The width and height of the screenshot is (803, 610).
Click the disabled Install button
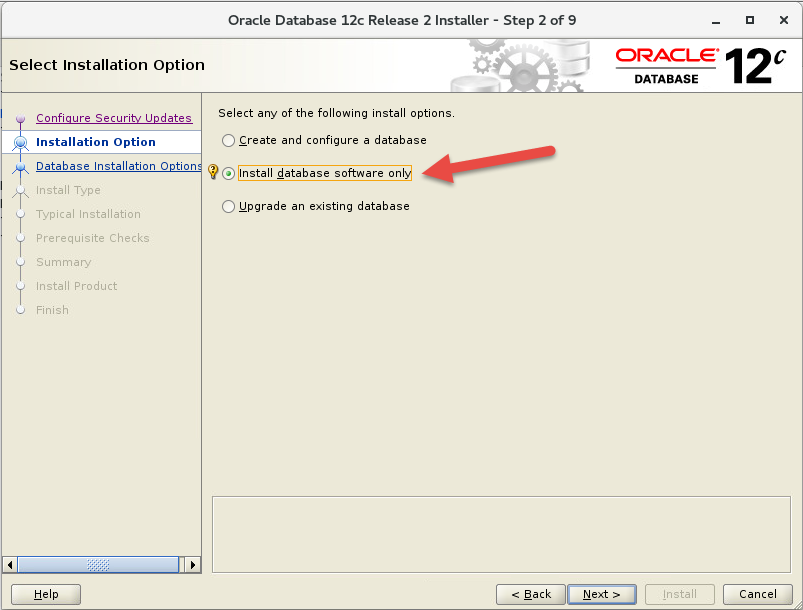pyautogui.click(x=680, y=594)
